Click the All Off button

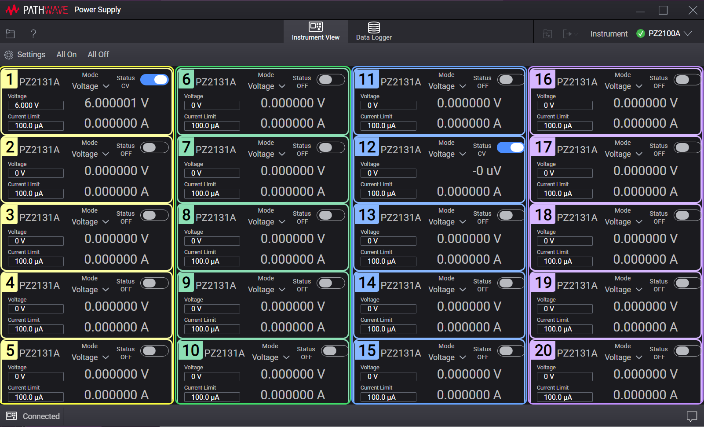[98, 54]
